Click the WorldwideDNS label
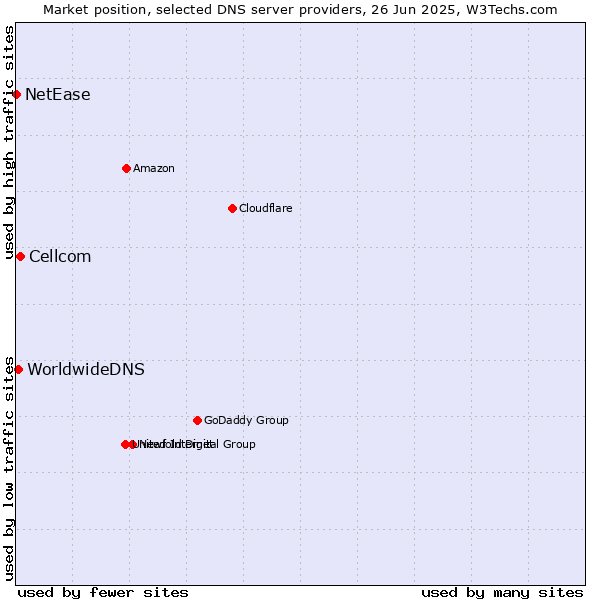Image resolution: width=600 pixels, height=600 pixels. (x=86, y=369)
